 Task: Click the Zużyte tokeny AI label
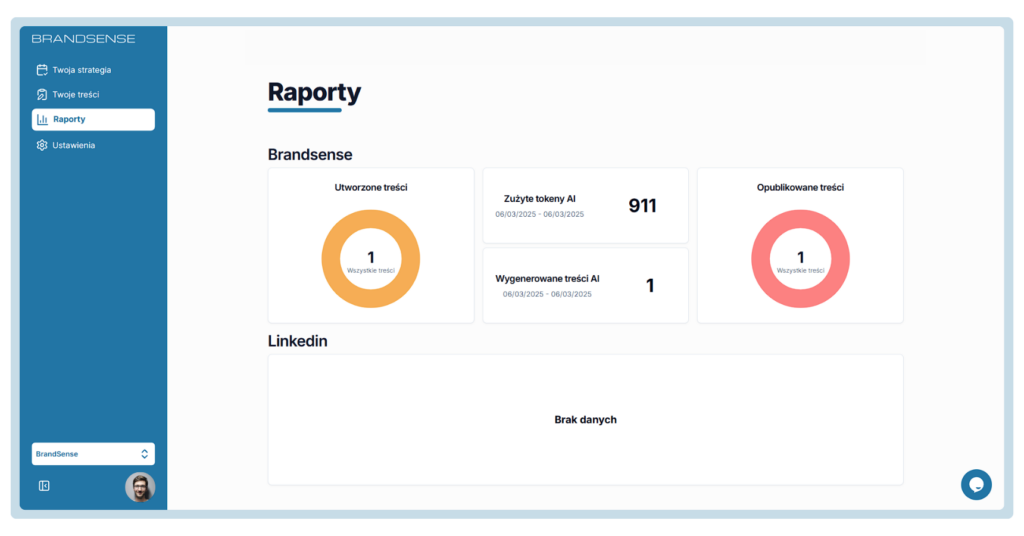tap(539, 199)
